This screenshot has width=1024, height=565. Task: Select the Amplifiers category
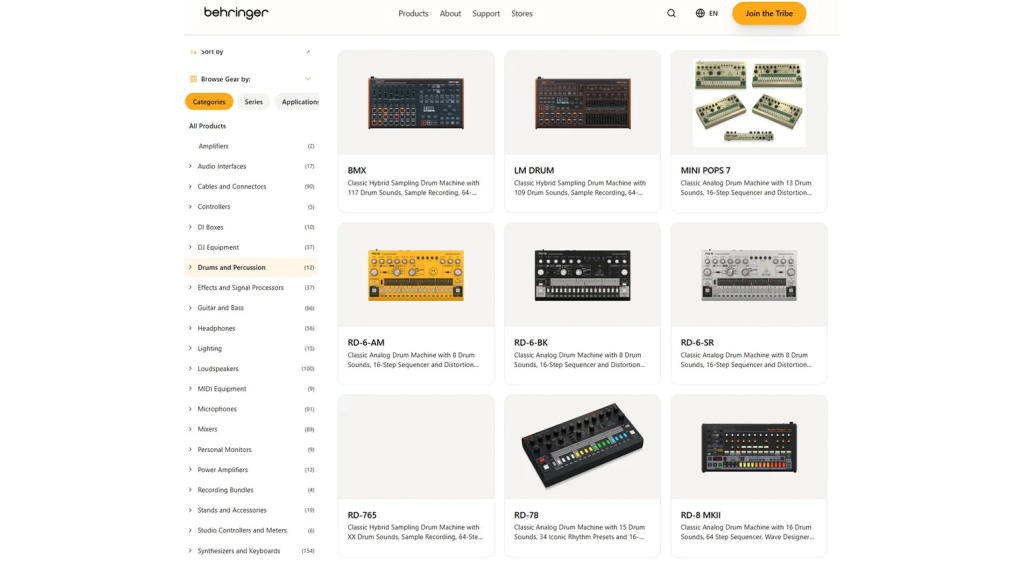click(214, 146)
